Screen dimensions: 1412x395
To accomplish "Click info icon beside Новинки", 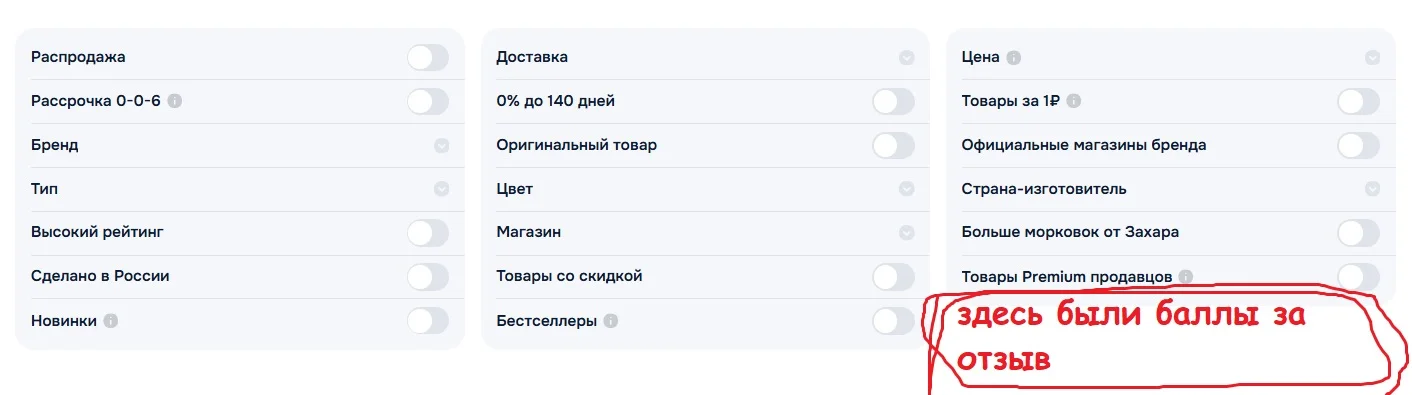I will [111, 321].
